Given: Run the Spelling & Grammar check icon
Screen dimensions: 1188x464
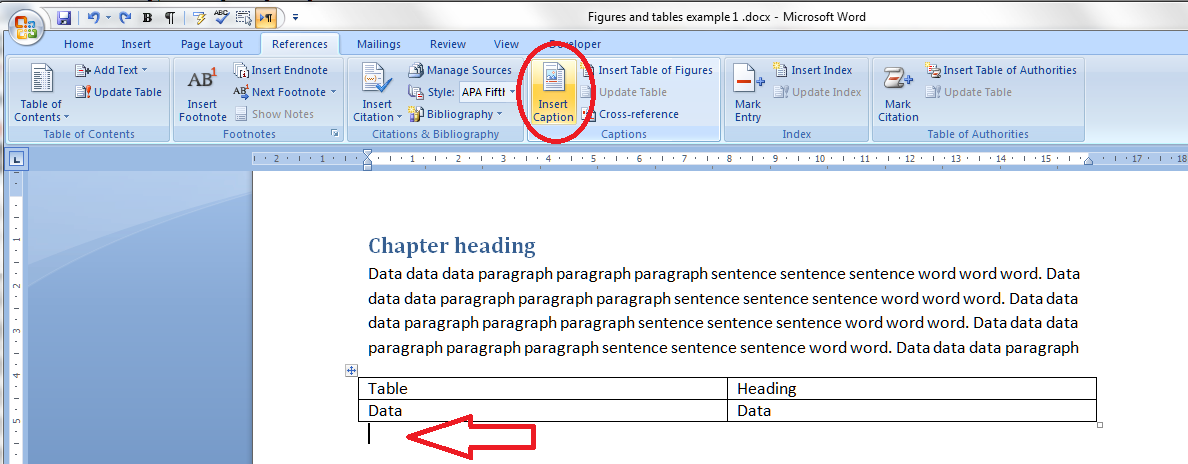Looking at the screenshot, I should point(221,18).
